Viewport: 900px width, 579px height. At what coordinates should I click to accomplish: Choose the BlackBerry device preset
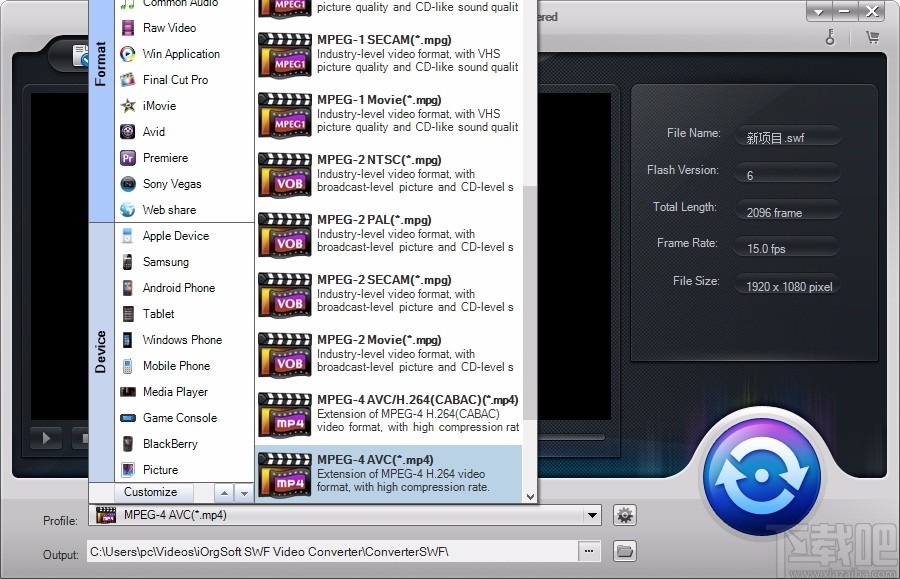pyautogui.click(x=176, y=444)
